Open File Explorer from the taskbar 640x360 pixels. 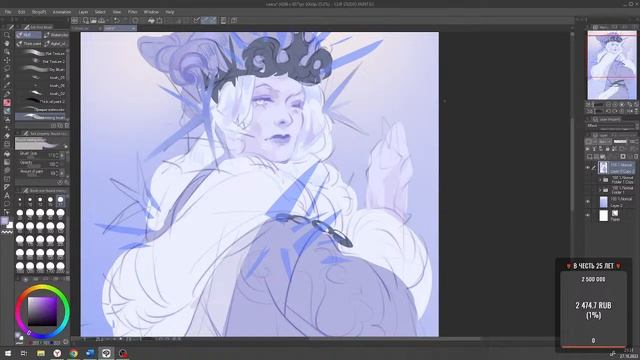41,353
